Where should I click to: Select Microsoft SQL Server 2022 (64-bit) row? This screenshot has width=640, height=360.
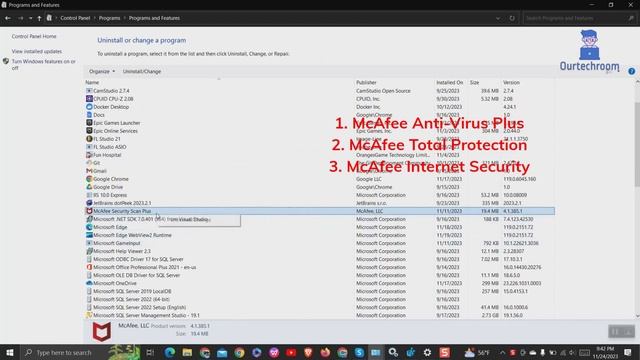click(320, 299)
